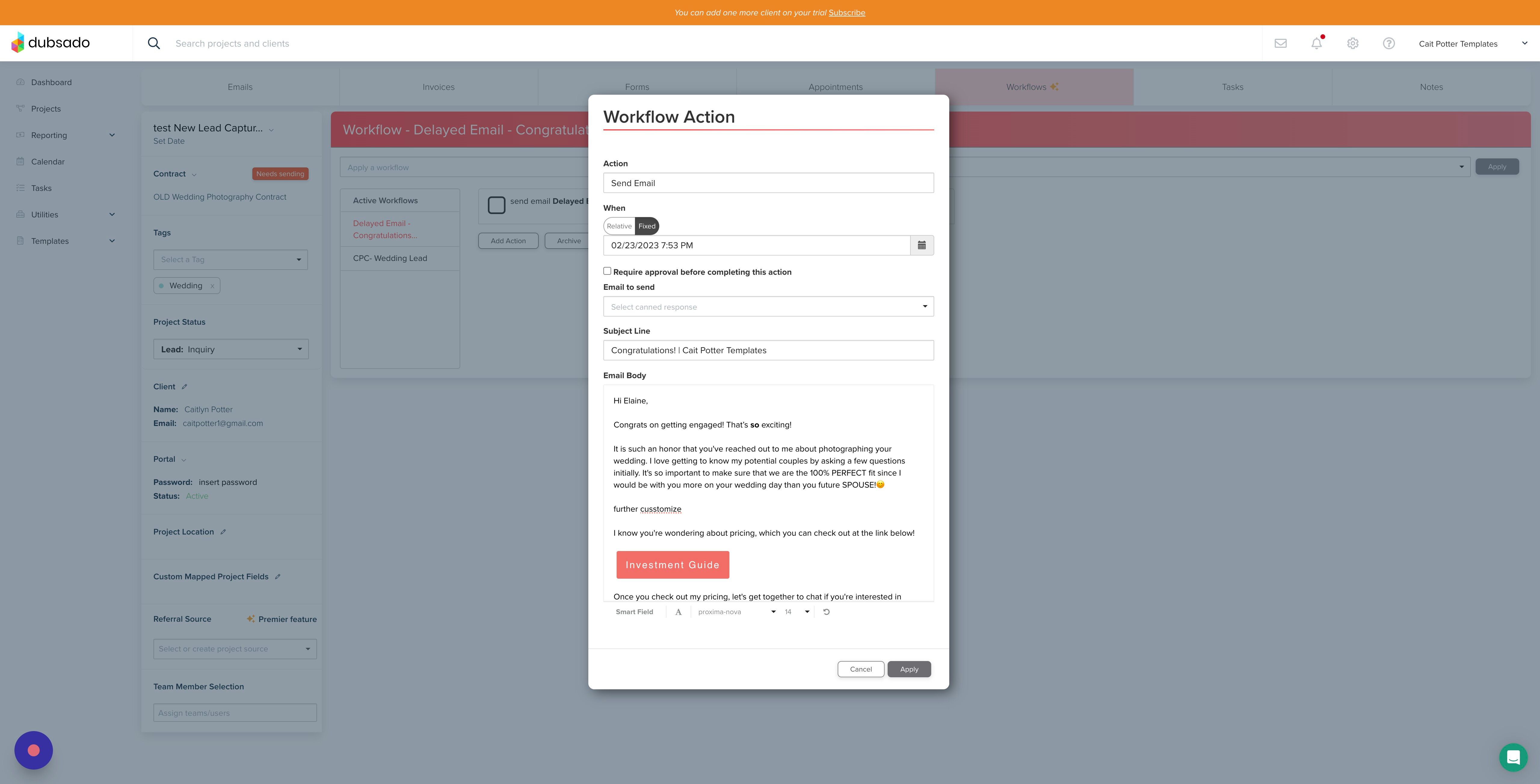
Task: Open the Tasks tab
Action: [1232, 87]
